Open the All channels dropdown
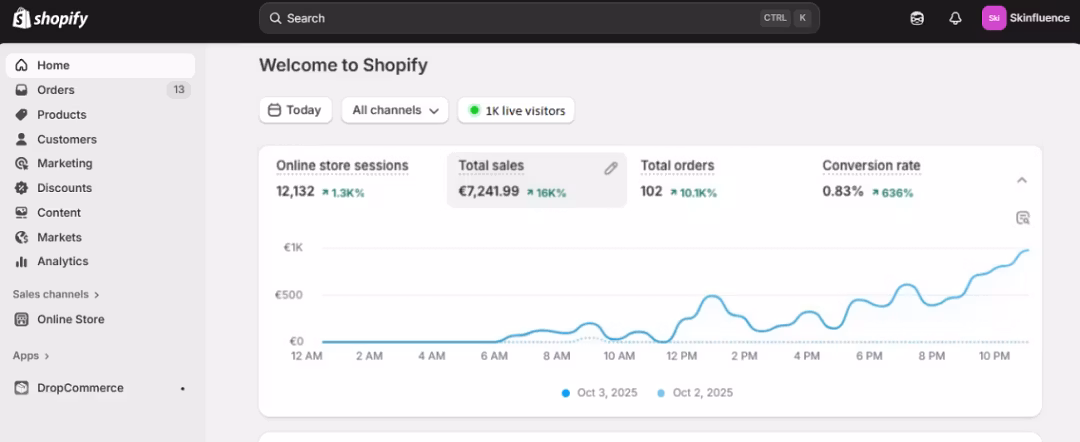The width and height of the screenshot is (1080, 442). coord(394,110)
